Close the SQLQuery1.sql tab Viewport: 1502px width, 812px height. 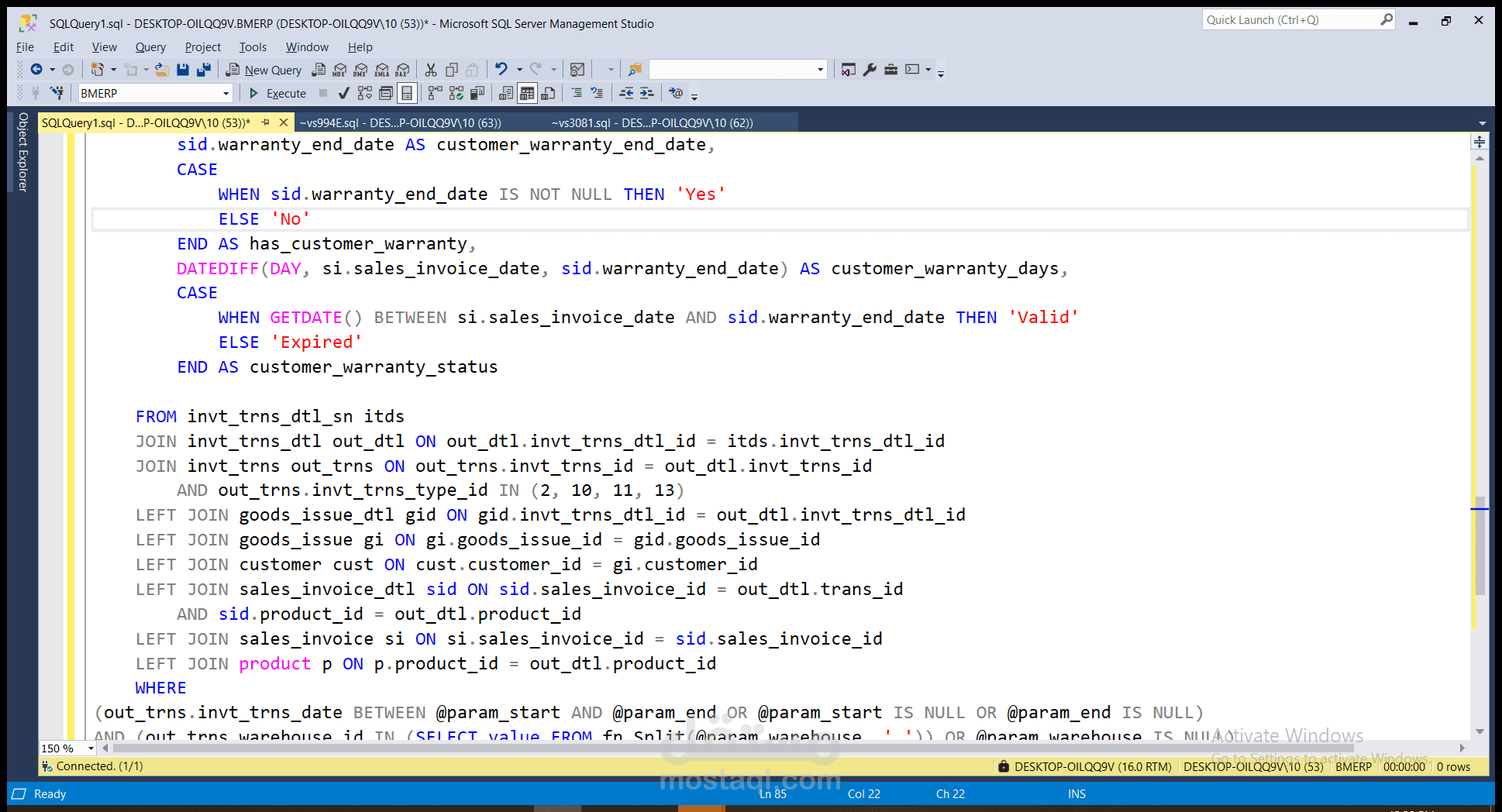[x=284, y=122]
